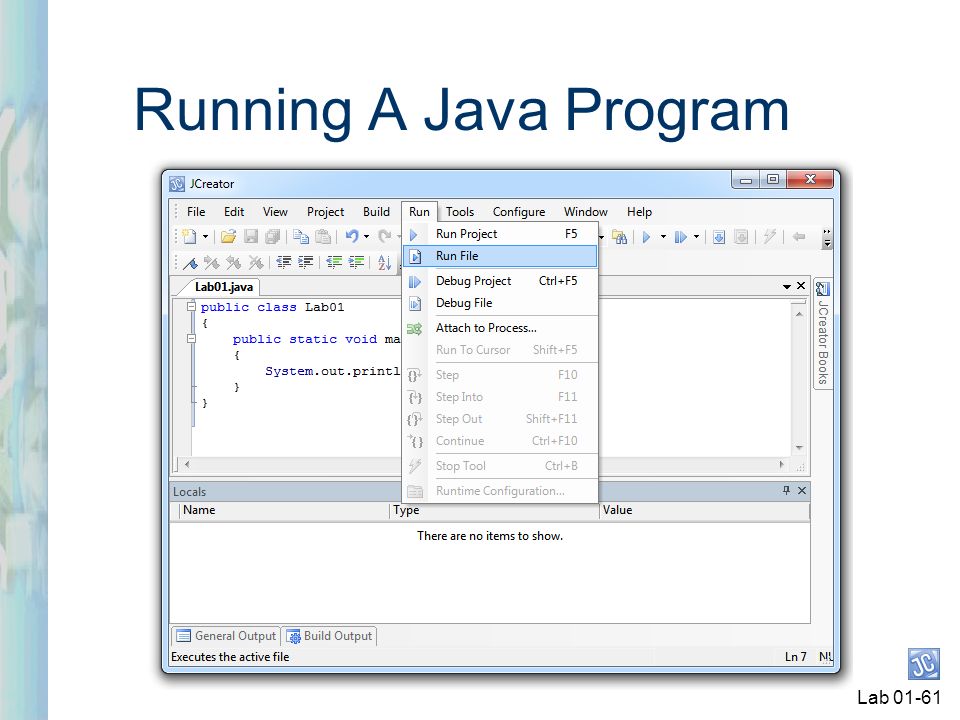
Task: Click the Toggle Bookmark flag icon
Action: point(190,263)
